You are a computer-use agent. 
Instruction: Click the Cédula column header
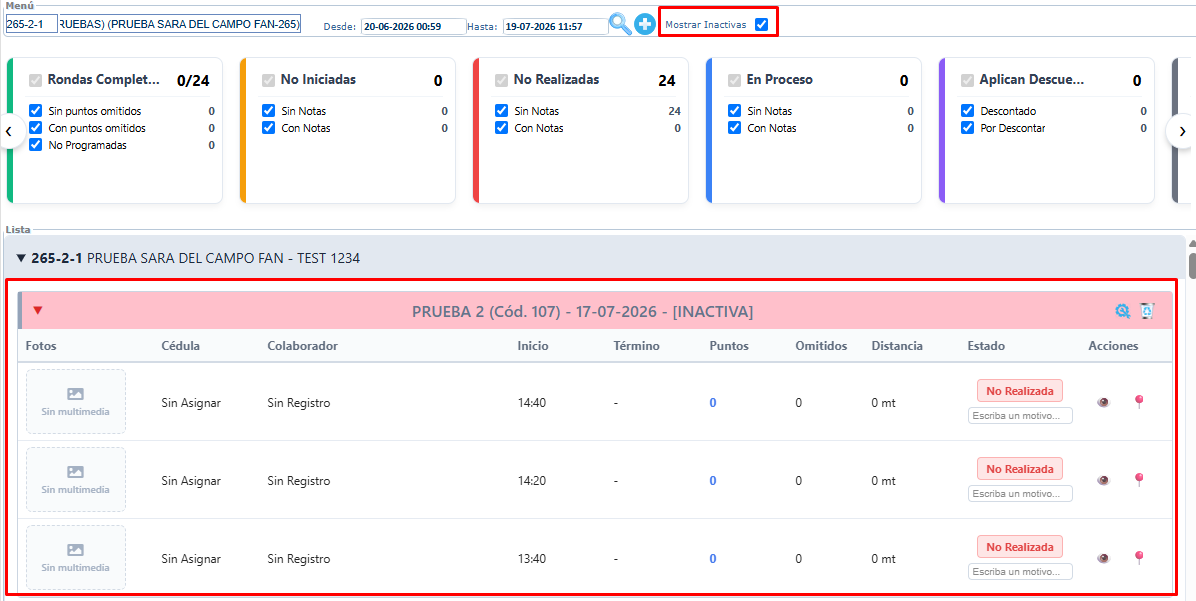[x=181, y=346]
